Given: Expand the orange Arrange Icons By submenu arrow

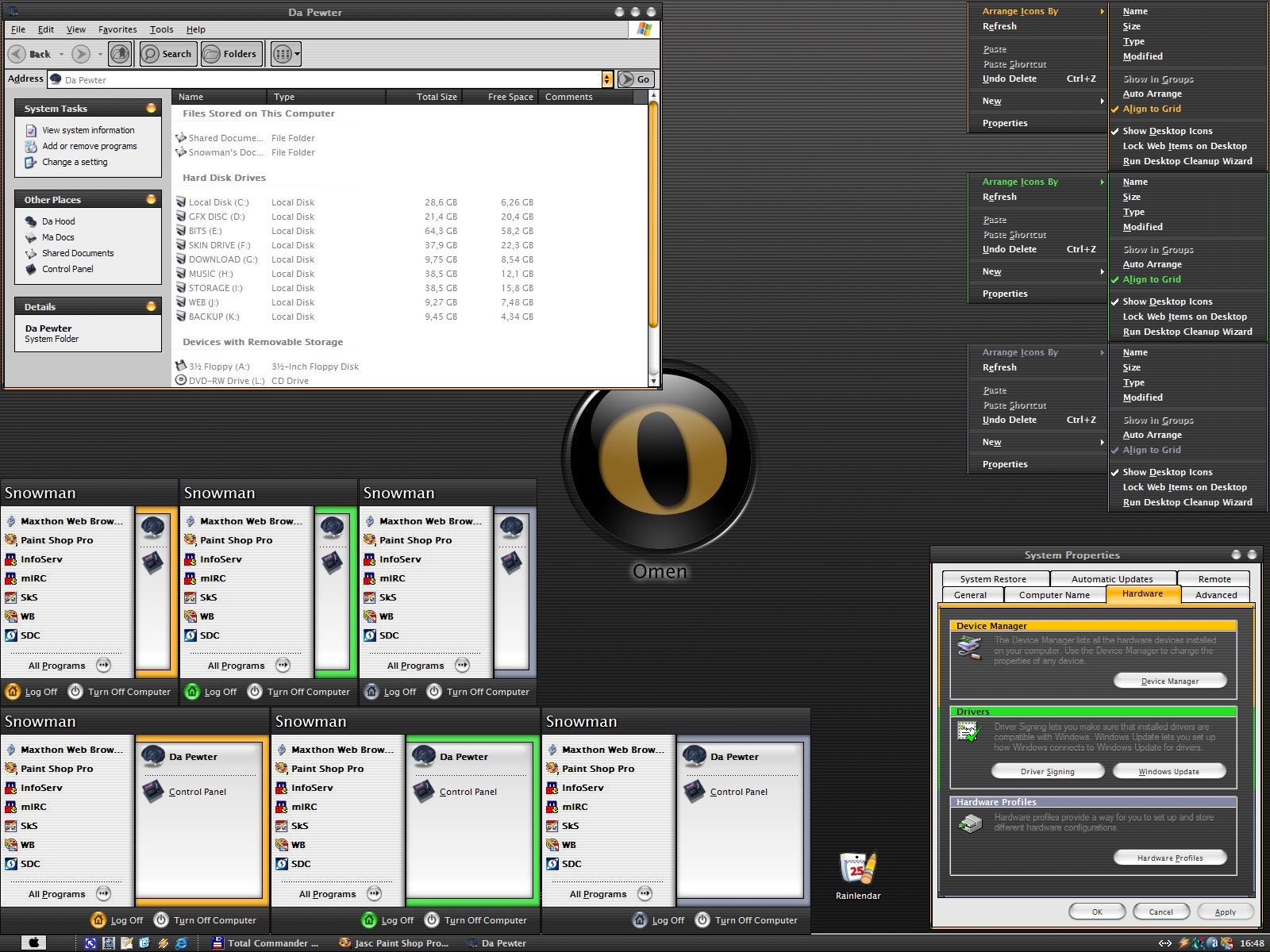Looking at the screenshot, I should point(1102,11).
